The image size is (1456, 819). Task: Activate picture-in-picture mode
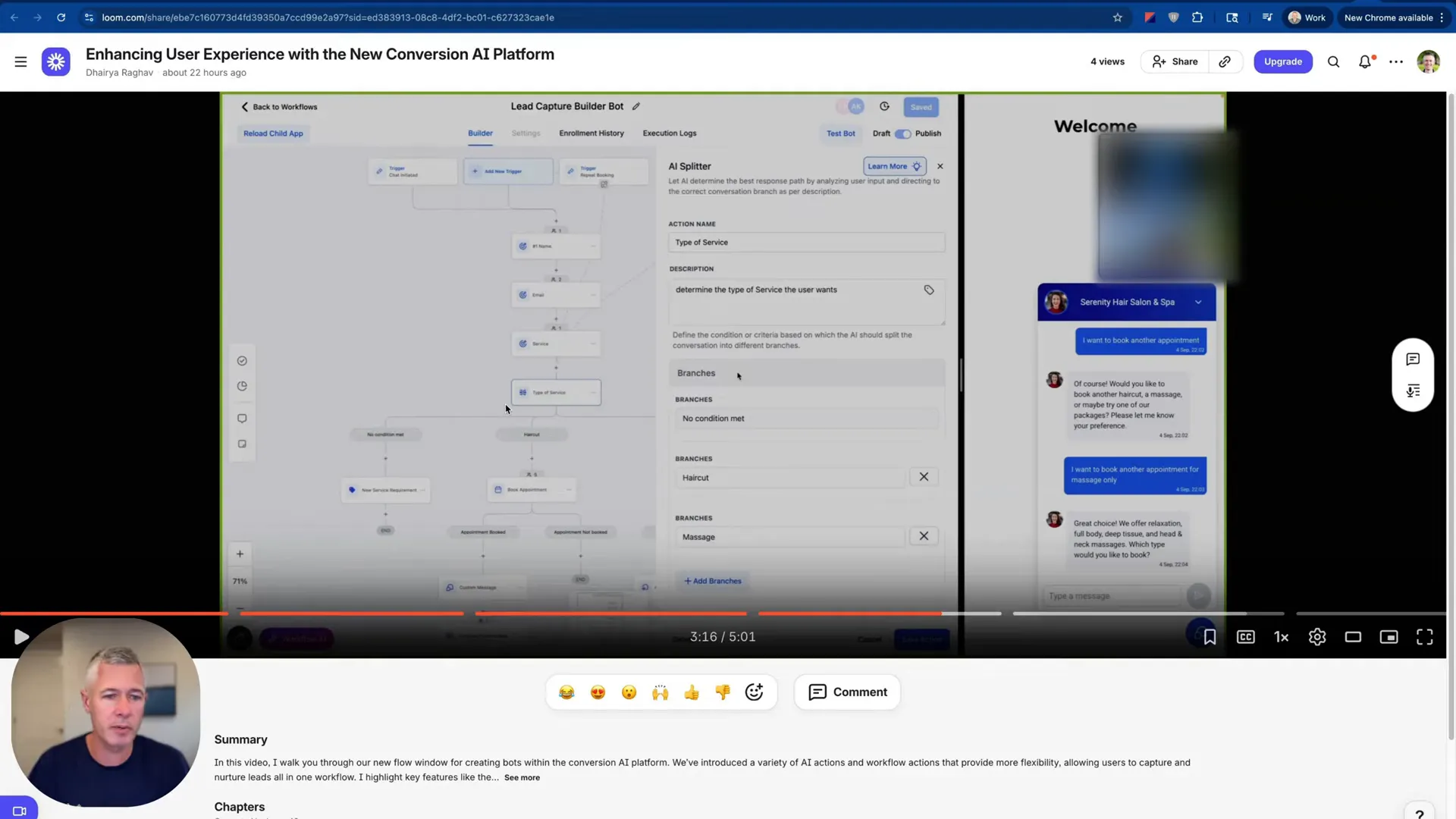(x=1389, y=637)
